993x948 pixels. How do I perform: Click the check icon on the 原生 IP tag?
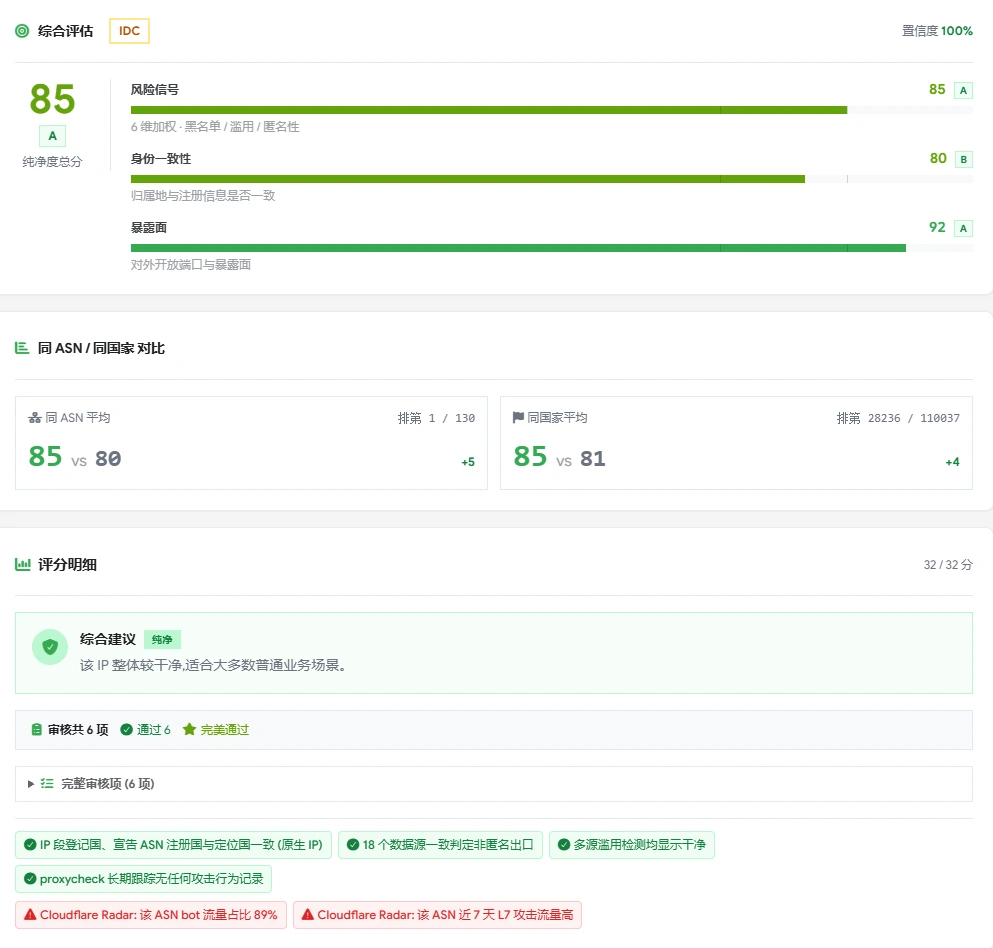30,844
